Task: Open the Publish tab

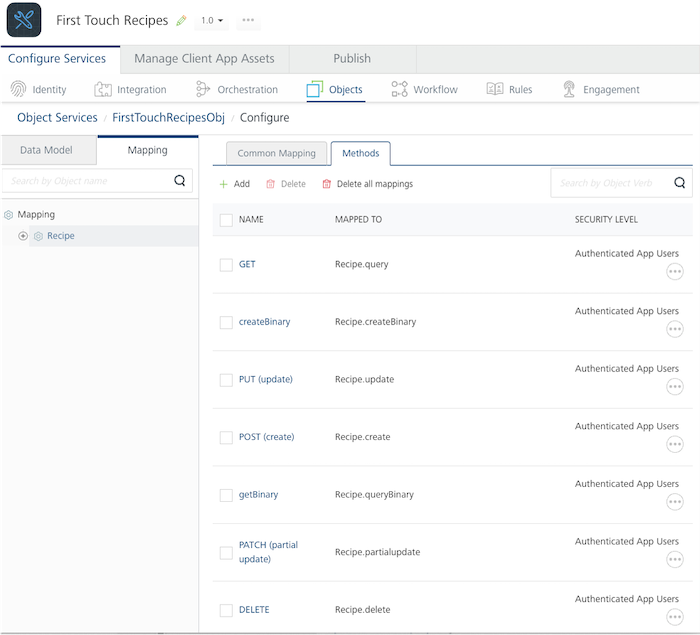Action: 352,58
